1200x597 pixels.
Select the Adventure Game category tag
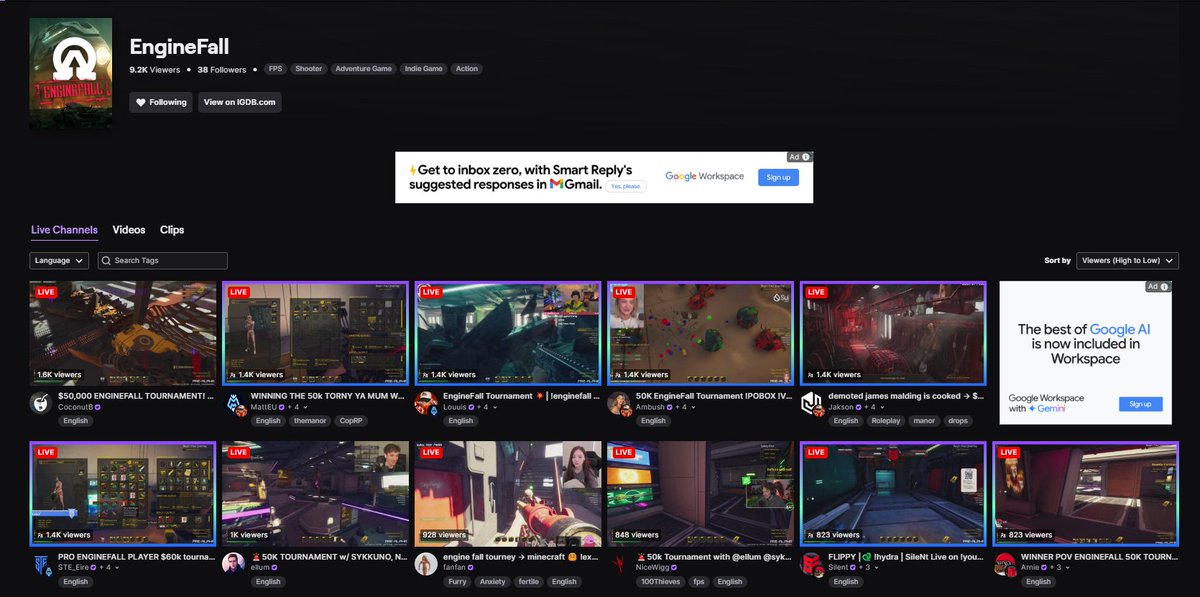coord(363,69)
